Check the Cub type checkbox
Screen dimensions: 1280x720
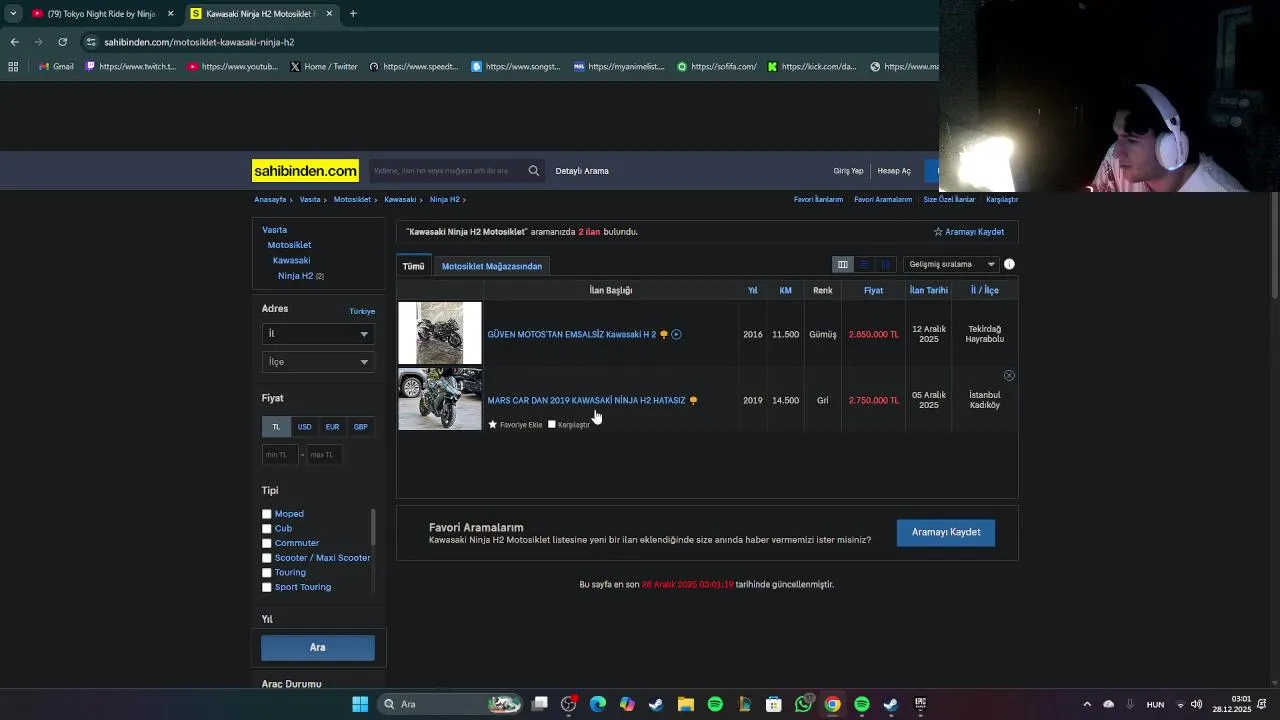(267, 528)
